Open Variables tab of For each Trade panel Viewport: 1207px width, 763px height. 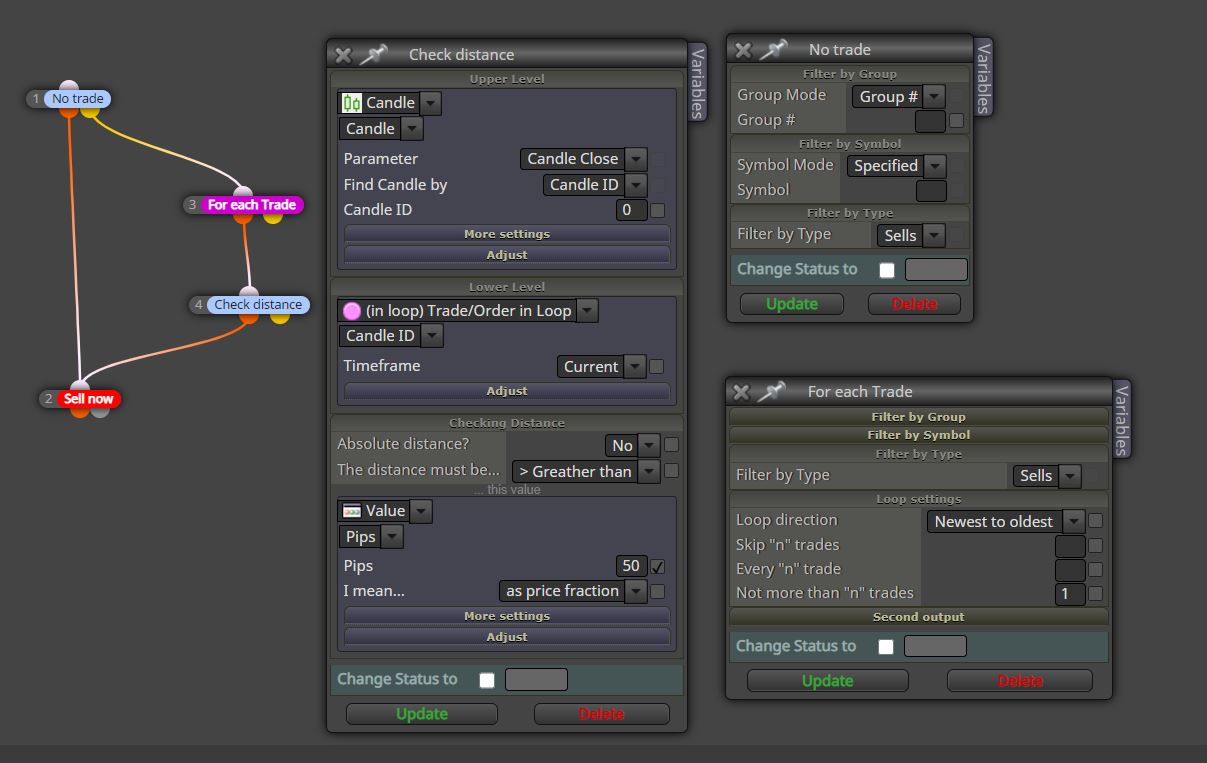(1121, 419)
